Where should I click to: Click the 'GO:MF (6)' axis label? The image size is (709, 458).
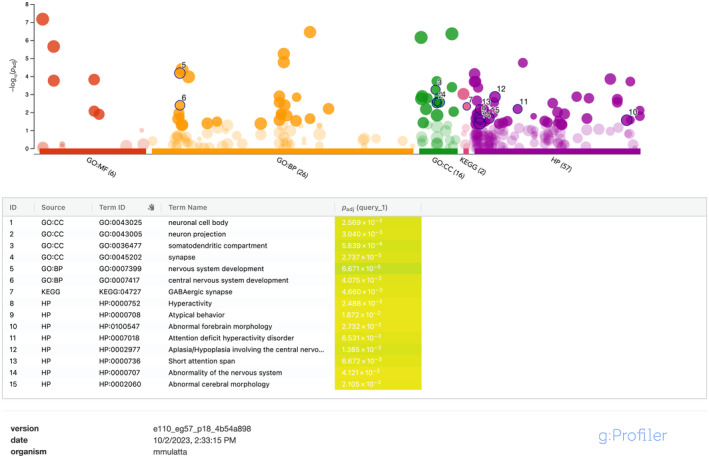pos(101,167)
